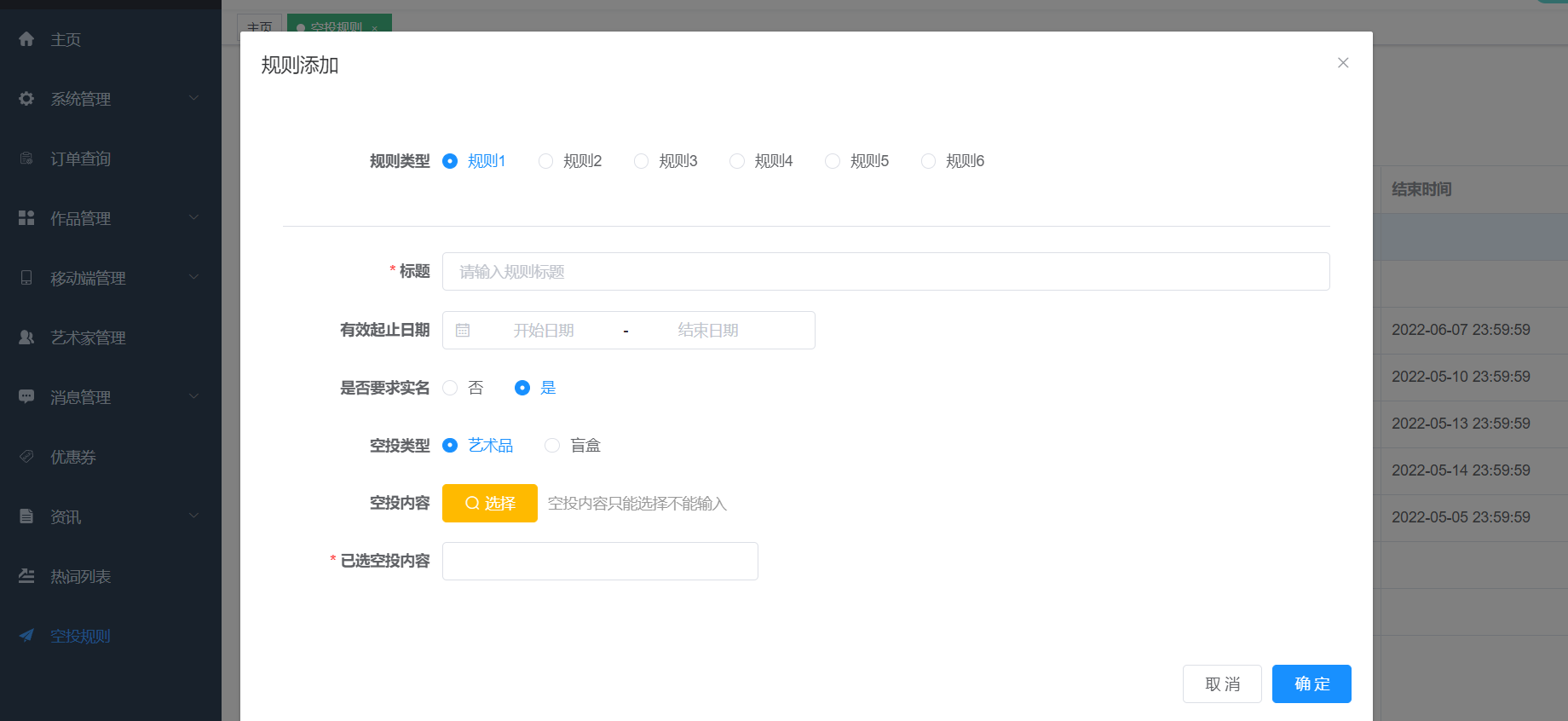Screen dimensions: 1568x721
Task: Click the home icon in sidebar
Action: (x=26, y=39)
